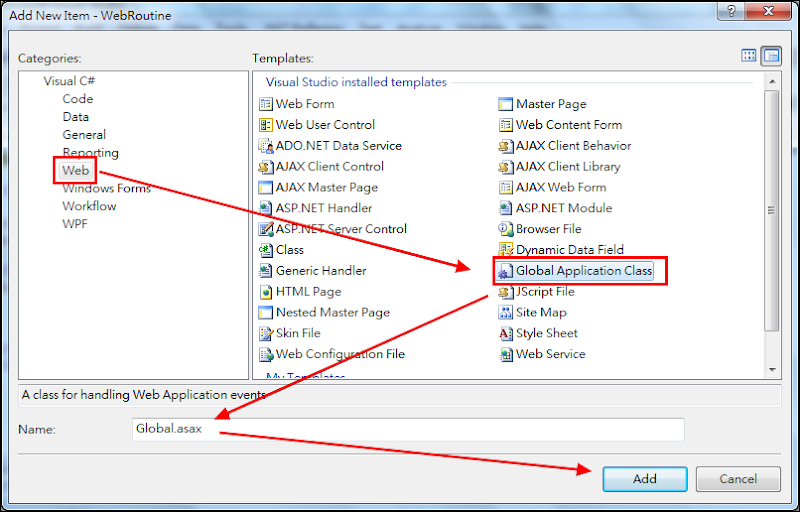Screen dimensions: 800x512
Task: Select the Generic Handler template icon
Action: [265, 271]
